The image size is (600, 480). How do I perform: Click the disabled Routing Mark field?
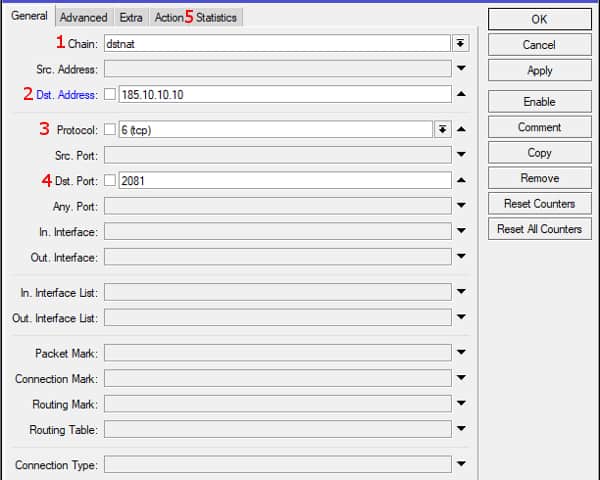pos(278,404)
